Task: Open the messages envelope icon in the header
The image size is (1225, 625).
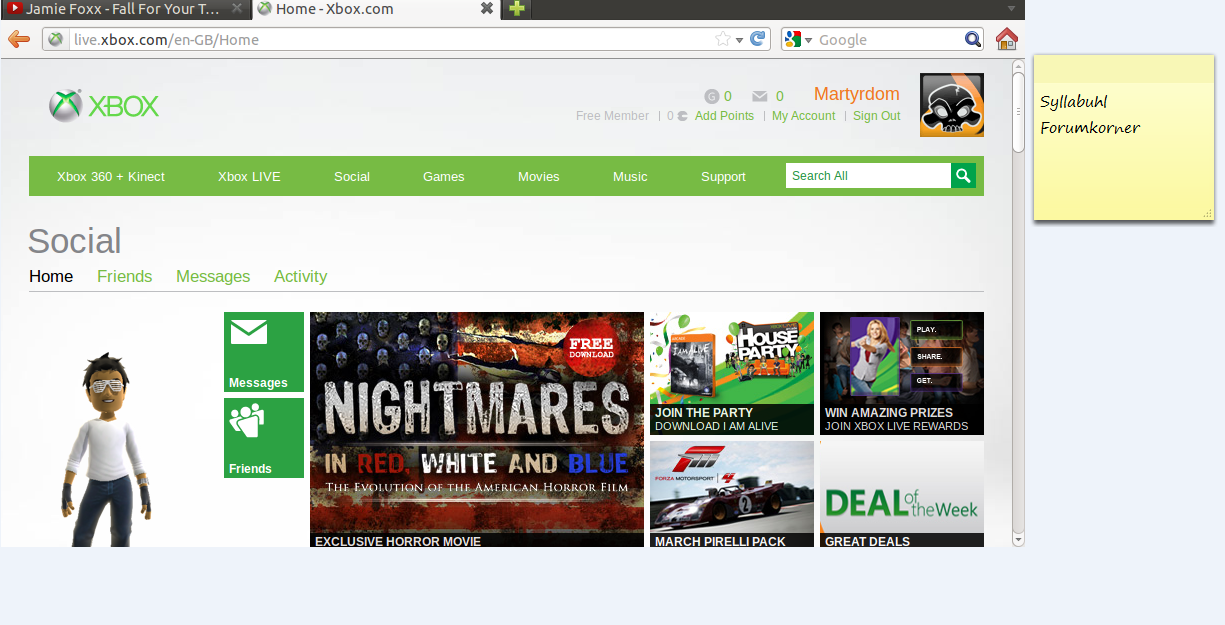Action: (x=760, y=97)
